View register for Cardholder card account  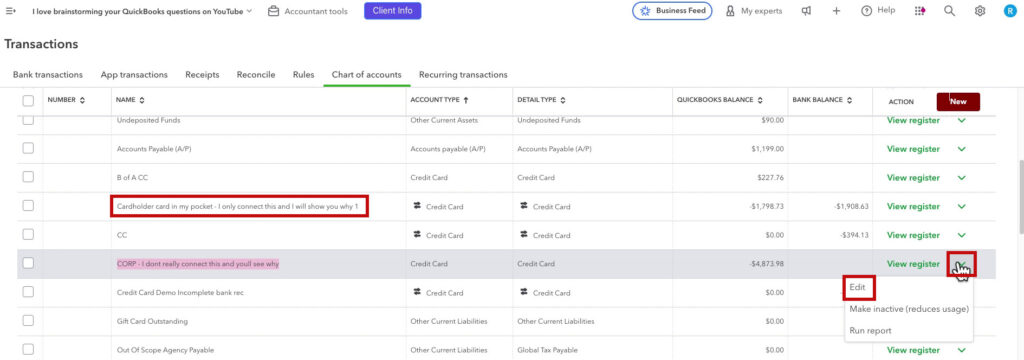coord(913,206)
